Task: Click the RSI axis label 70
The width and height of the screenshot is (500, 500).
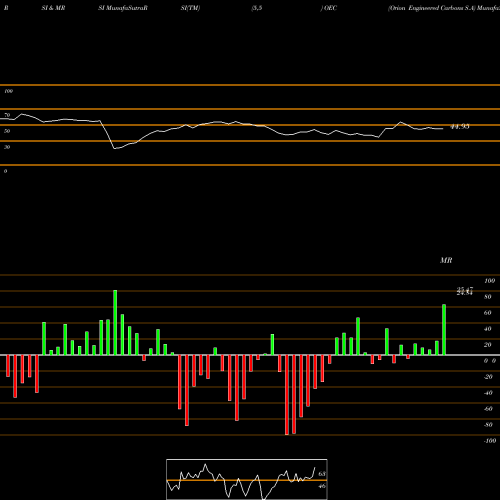Action: (7, 115)
